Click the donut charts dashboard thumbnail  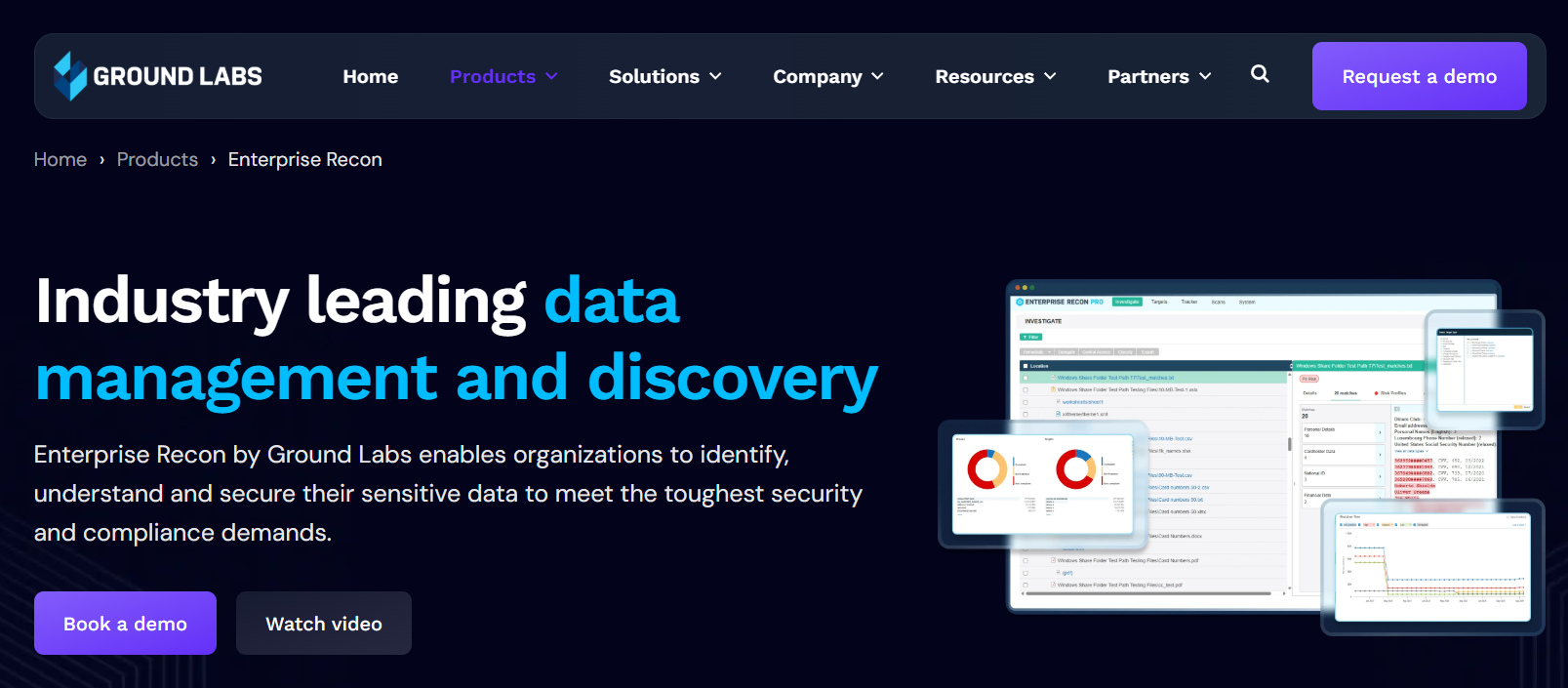point(1043,484)
